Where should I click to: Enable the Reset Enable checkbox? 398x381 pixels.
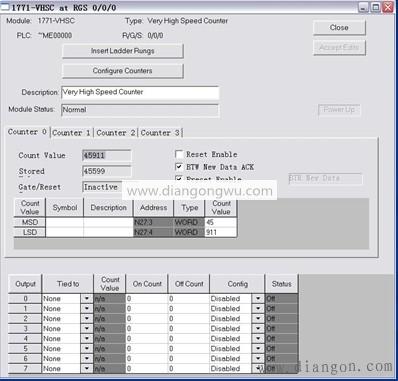point(179,154)
